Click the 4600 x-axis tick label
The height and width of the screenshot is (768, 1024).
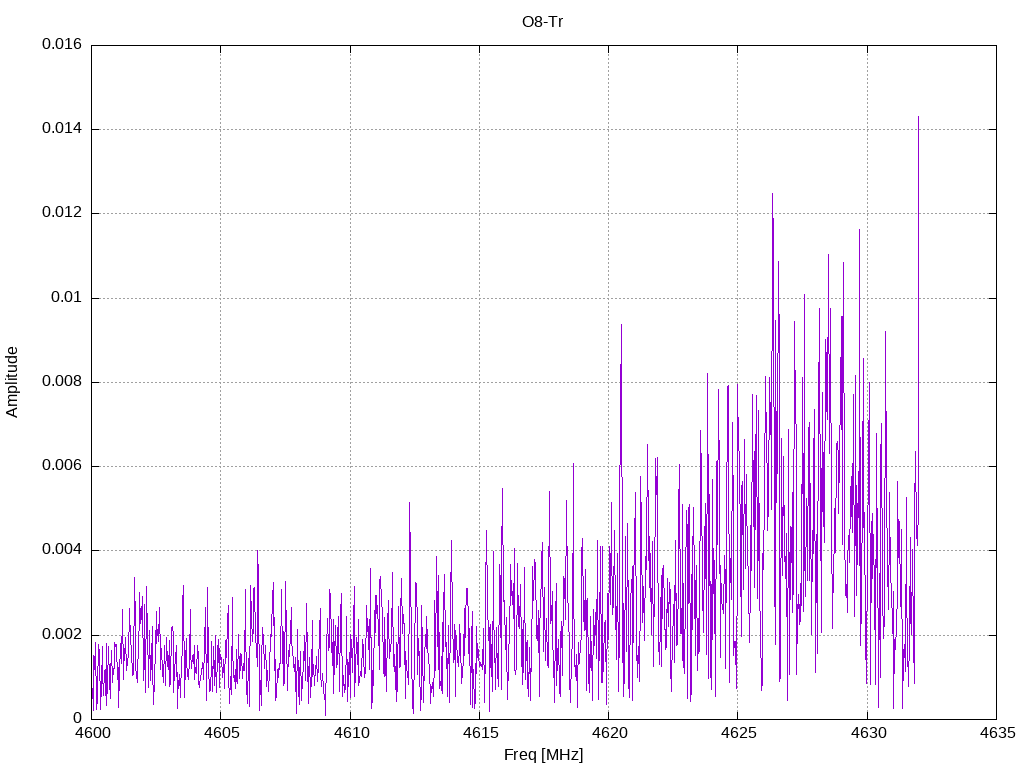(x=92, y=733)
